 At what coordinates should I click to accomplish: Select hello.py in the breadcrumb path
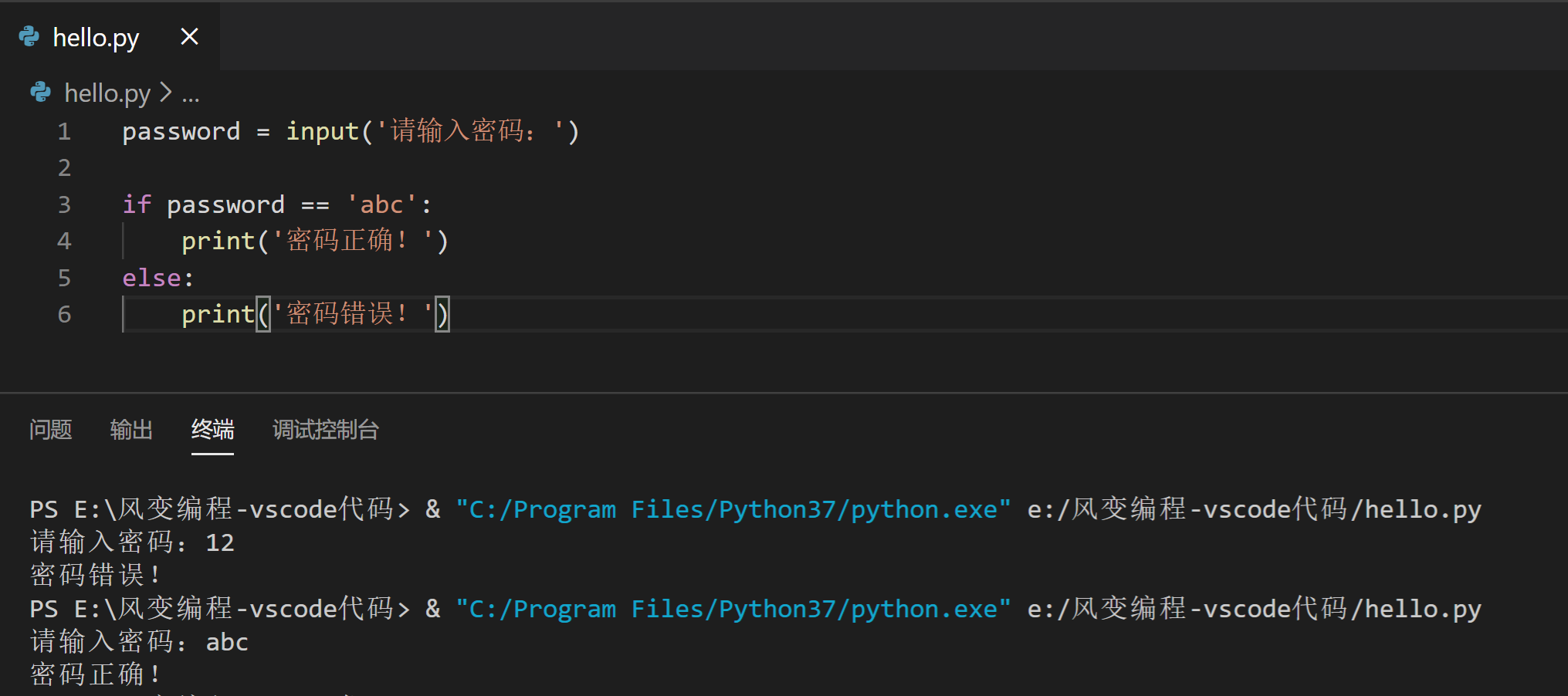pyautogui.click(x=107, y=93)
